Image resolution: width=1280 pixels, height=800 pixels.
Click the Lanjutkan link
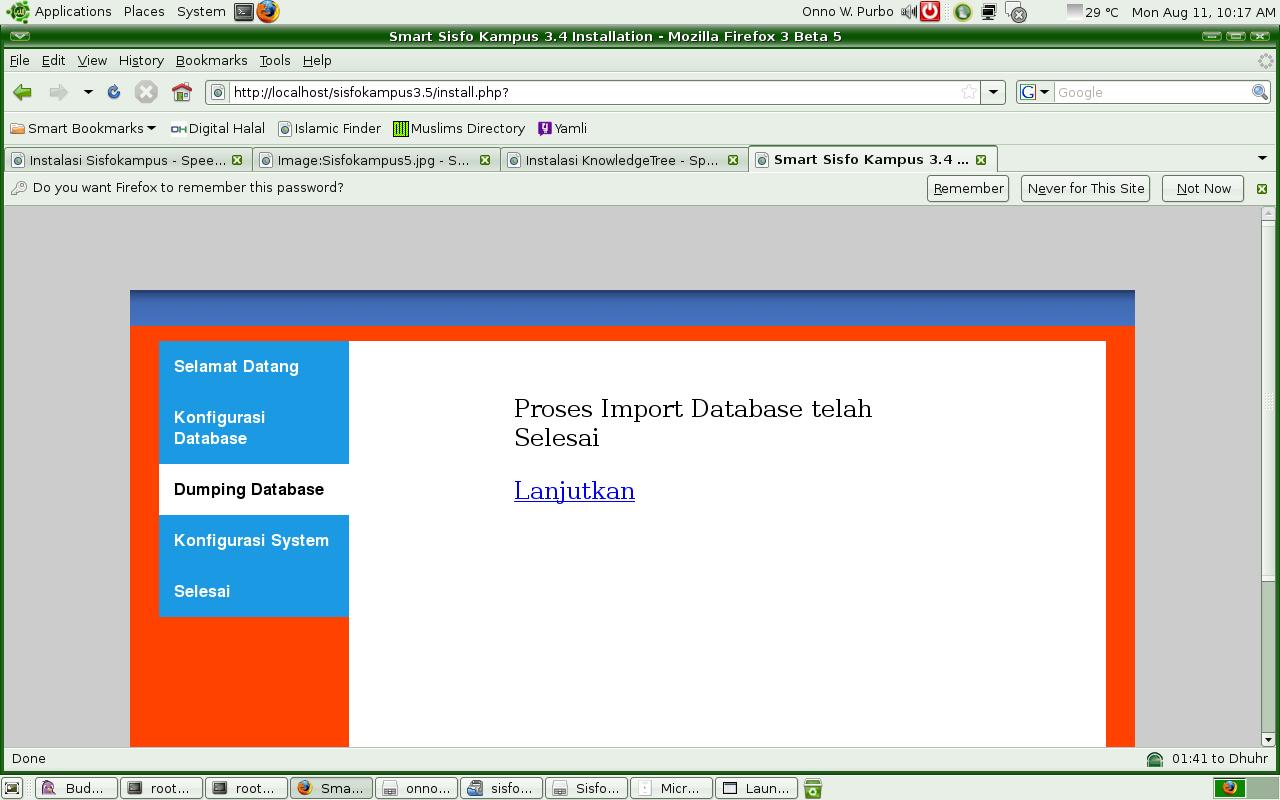pos(574,490)
